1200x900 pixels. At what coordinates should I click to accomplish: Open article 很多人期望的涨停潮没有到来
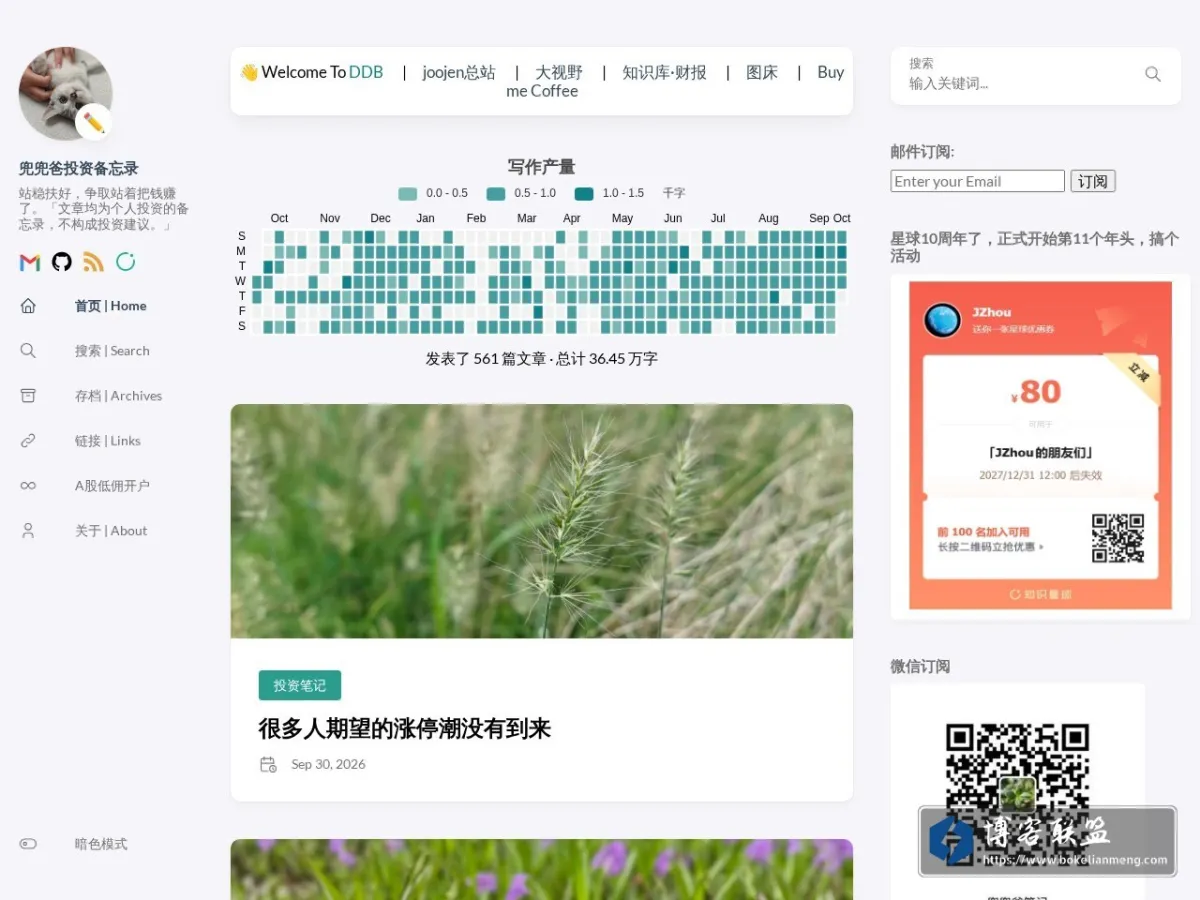[405, 729]
